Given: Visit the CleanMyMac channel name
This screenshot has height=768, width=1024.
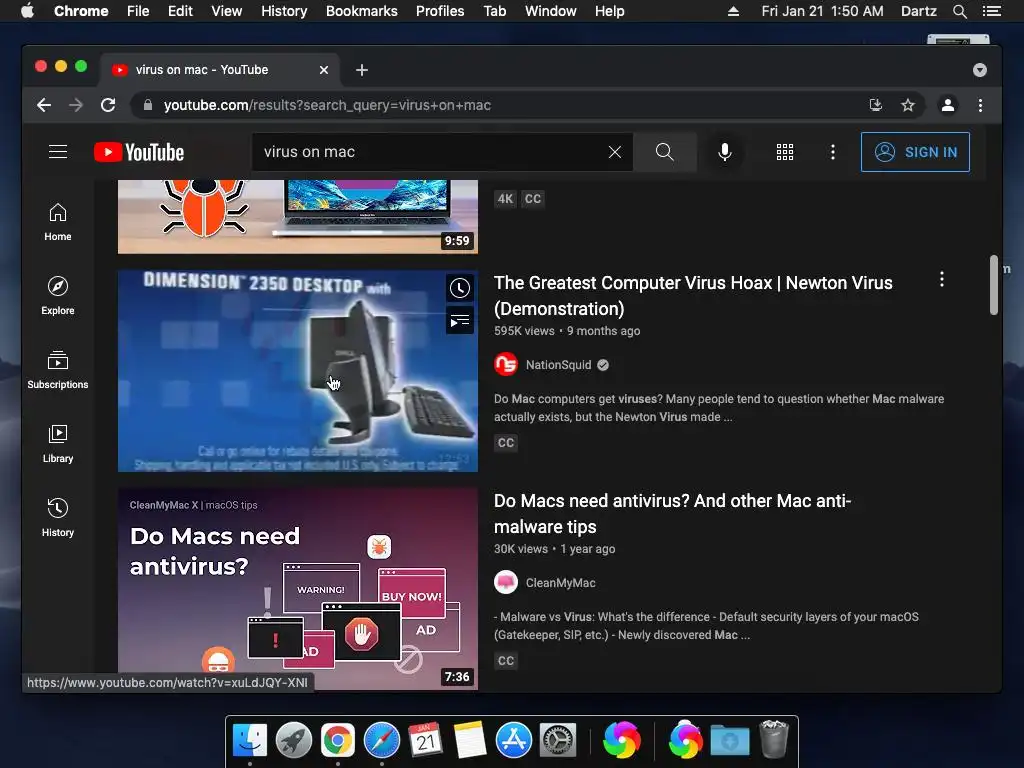Looking at the screenshot, I should coord(560,583).
